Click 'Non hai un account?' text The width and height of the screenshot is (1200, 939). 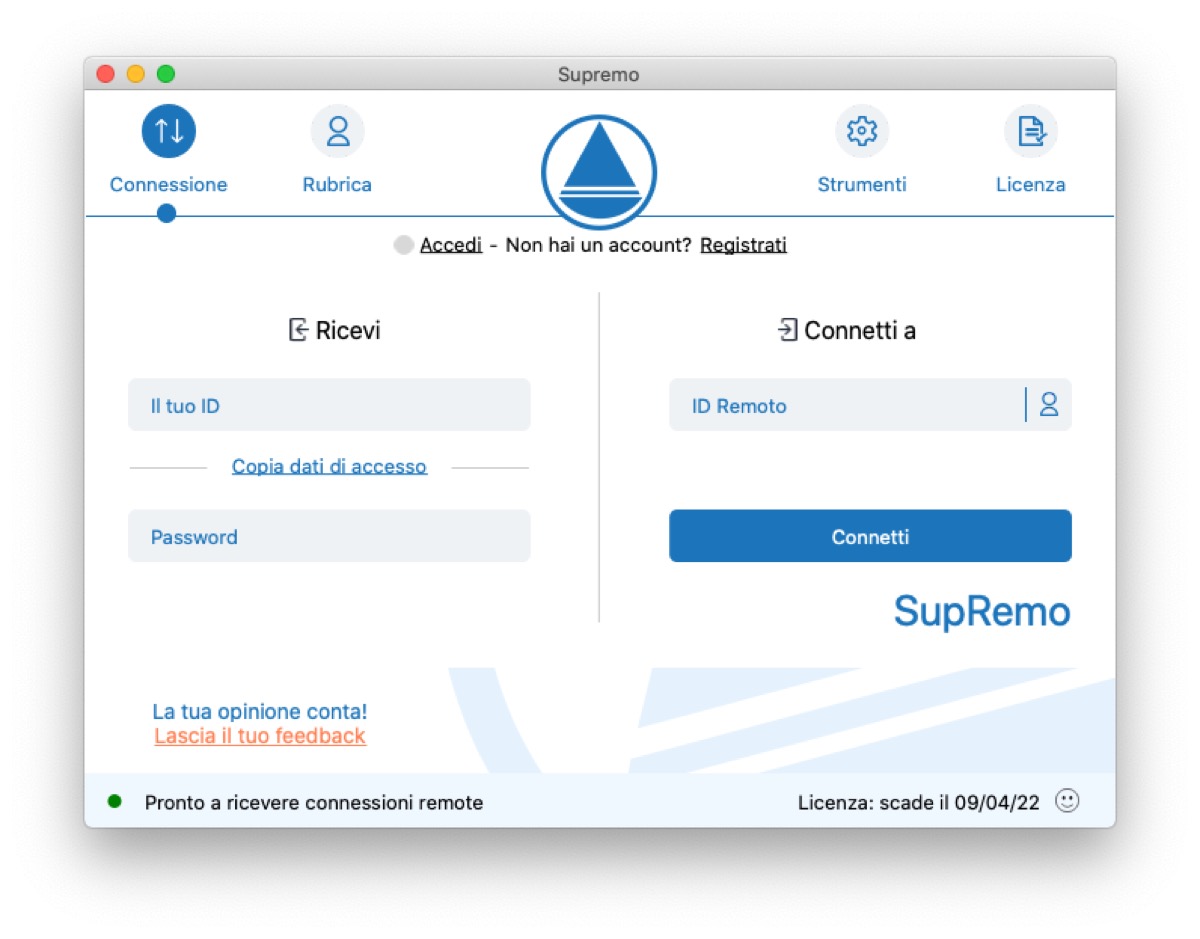(598, 245)
